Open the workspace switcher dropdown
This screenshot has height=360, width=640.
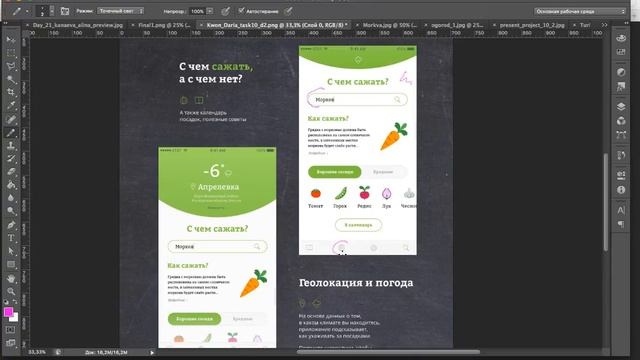pyautogui.click(x=580, y=11)
